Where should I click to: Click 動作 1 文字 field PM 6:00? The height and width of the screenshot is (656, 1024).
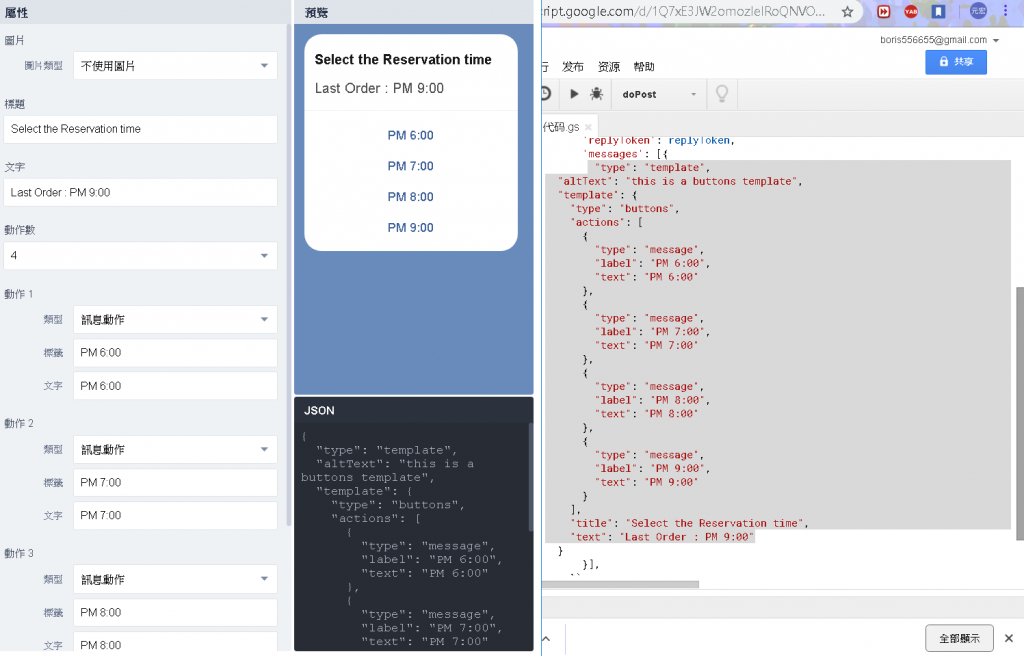click(175, 386)
